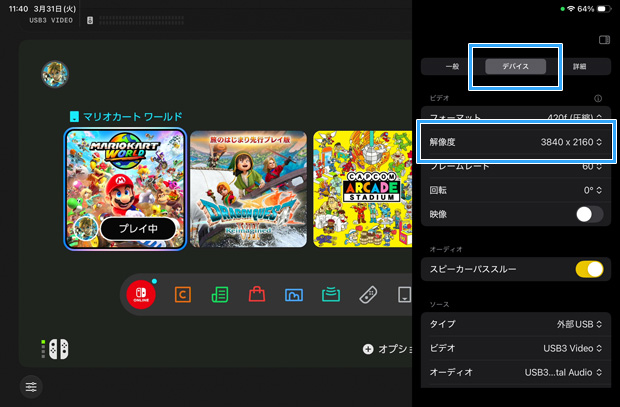
Task: Click the sliders settings button at bottom left
Action: point(33,386)
